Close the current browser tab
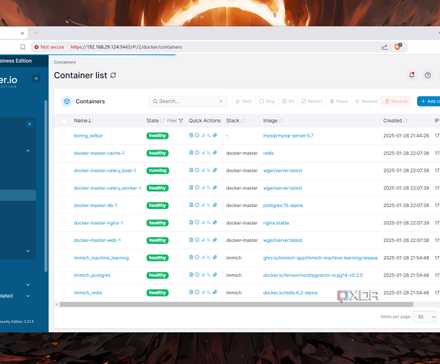 [x=22, y=33]
